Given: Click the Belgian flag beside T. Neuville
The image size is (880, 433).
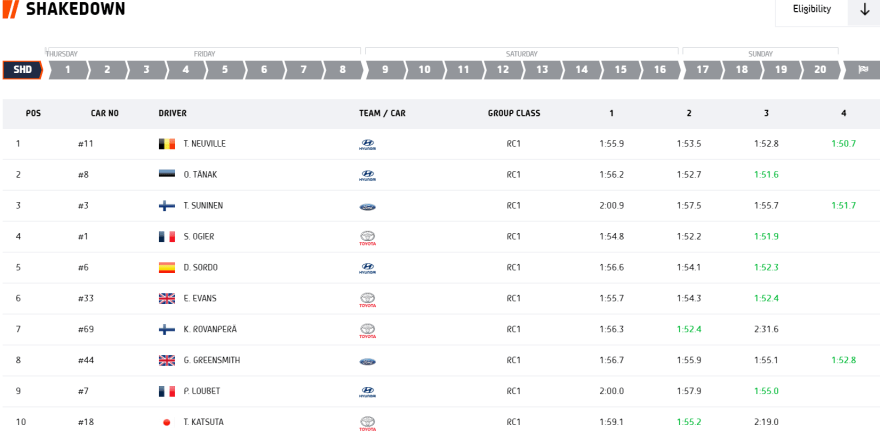Looking at the screenshot, I should pos(167,144).
